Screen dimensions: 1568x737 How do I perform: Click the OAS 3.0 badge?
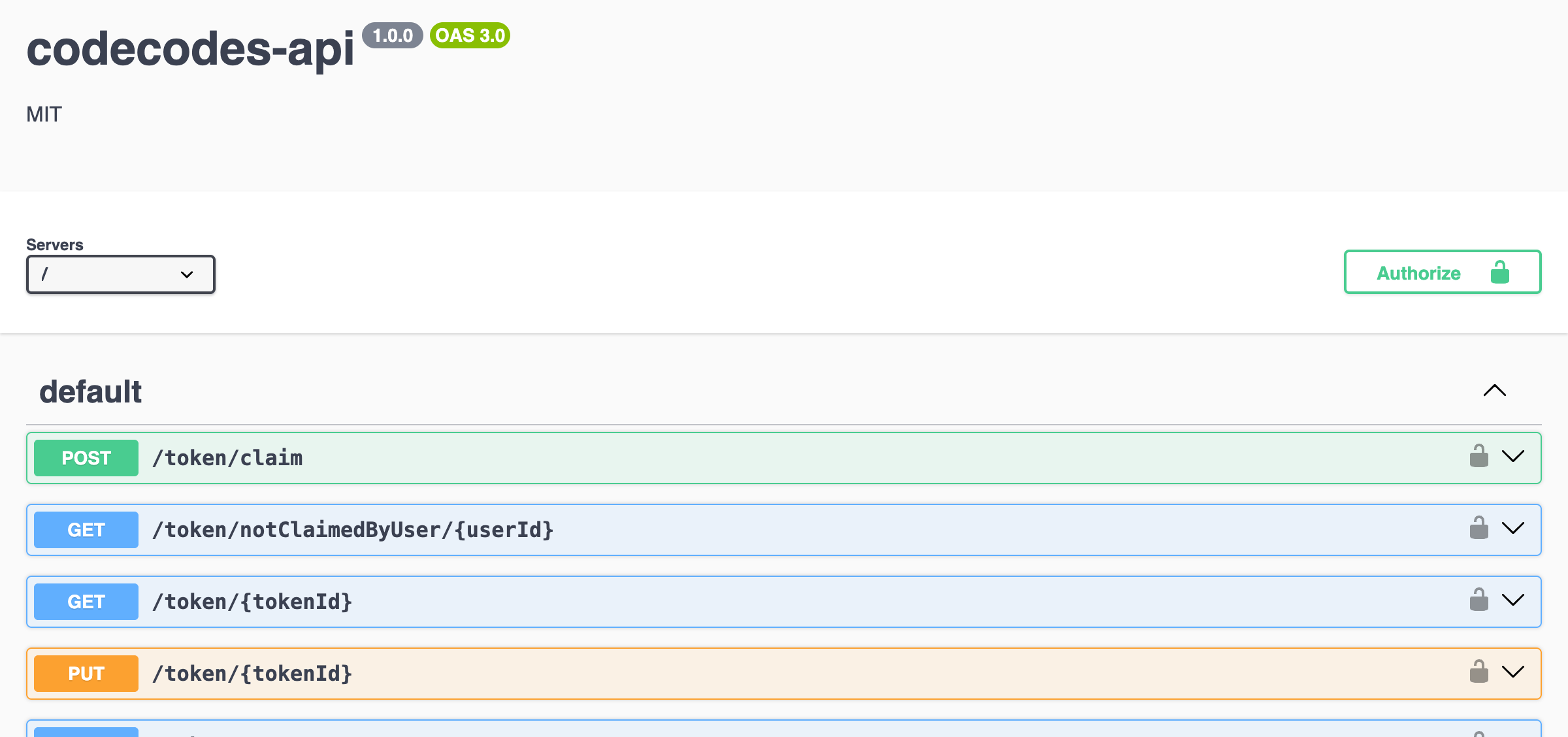pos(469,36)
